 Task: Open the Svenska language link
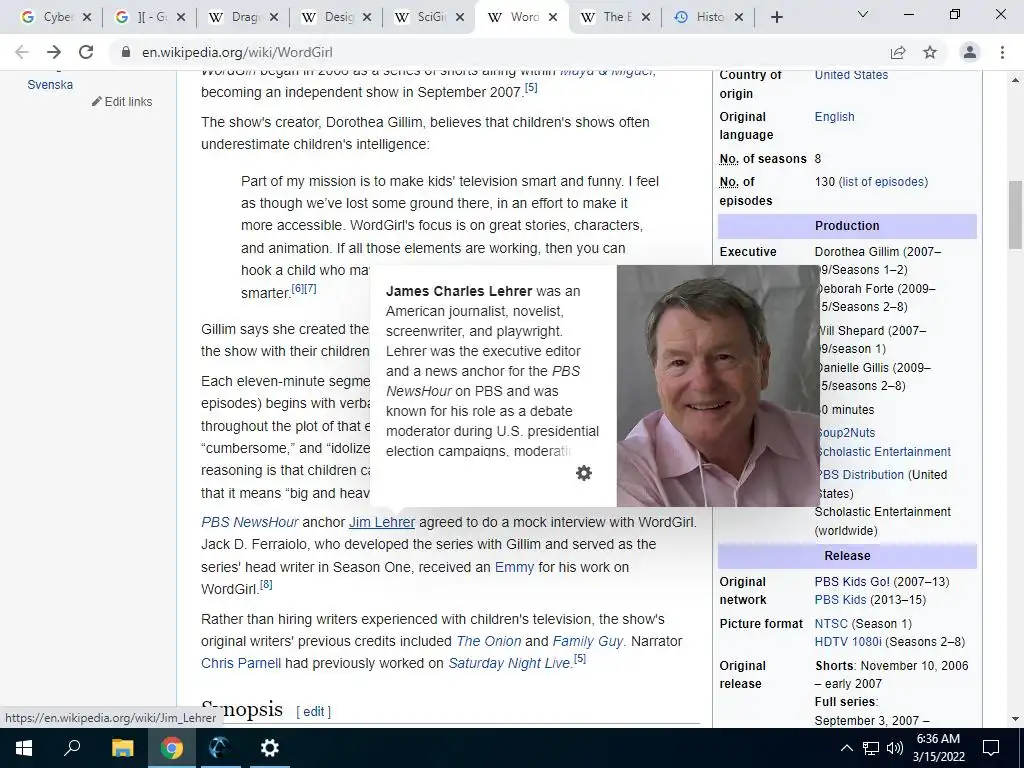click(x=50, y=85)
